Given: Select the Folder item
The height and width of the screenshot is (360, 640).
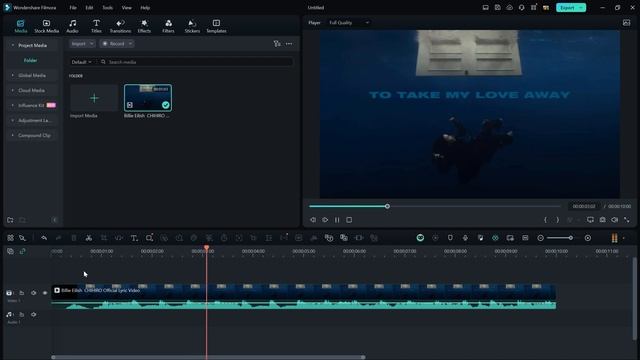Looking at the screenshot, I should coord(30,60).
